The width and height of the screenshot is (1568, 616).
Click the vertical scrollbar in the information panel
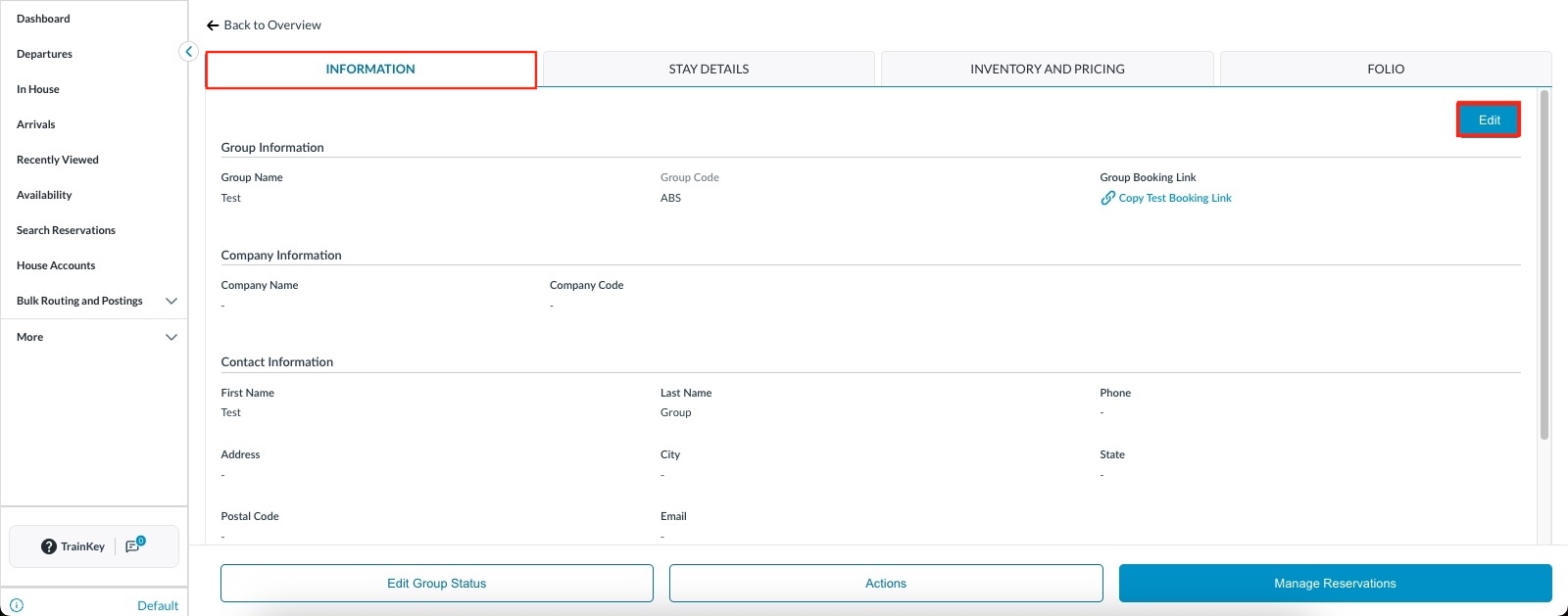pyautogui.click(x=1544, y=264)
